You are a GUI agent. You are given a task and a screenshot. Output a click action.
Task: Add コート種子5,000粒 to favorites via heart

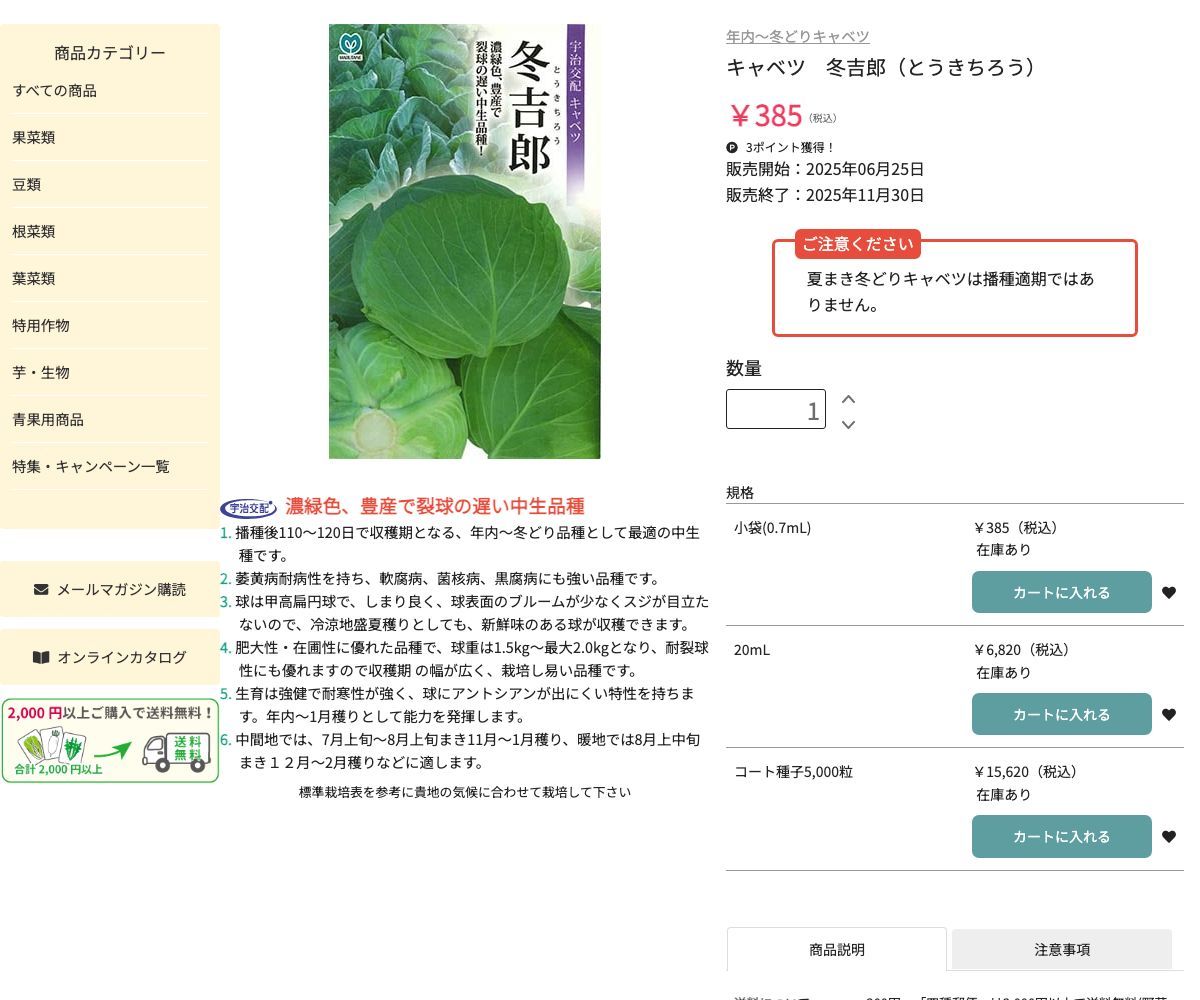point(1169,837)
